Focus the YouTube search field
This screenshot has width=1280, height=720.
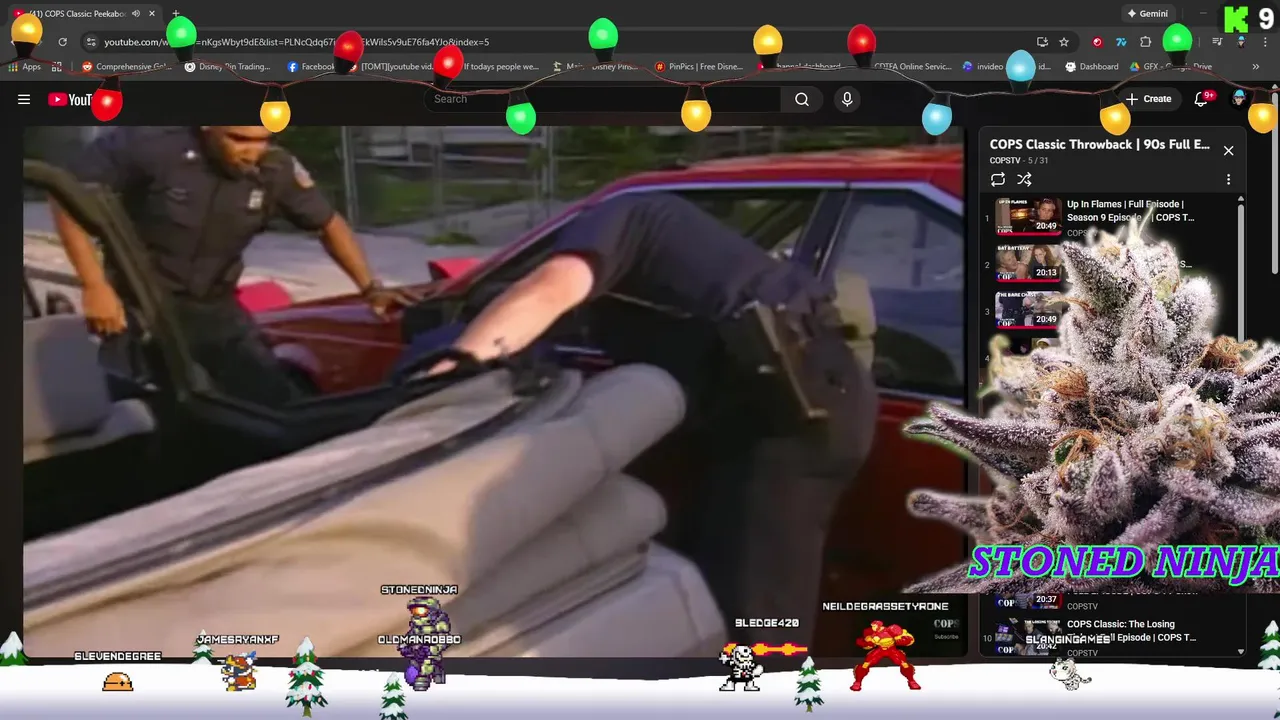[605, 99]
